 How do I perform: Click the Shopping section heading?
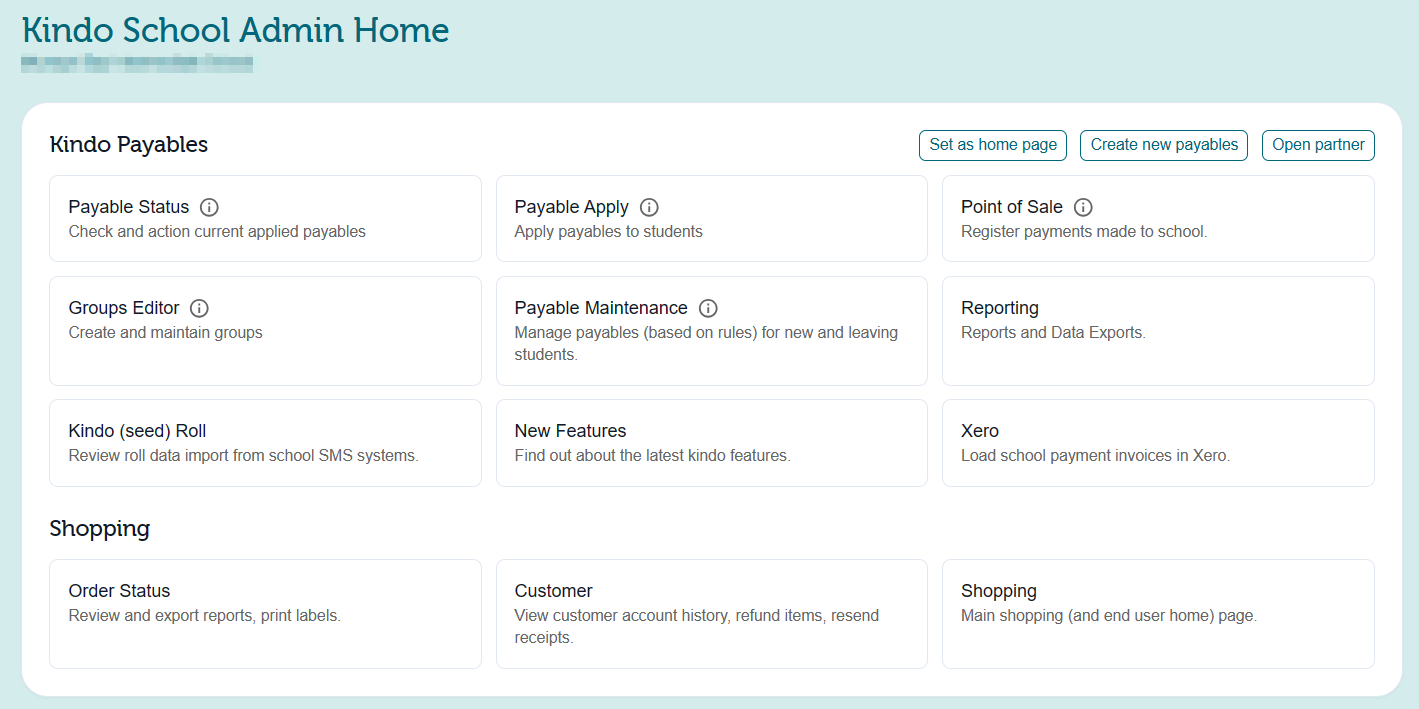coord(100,528)
